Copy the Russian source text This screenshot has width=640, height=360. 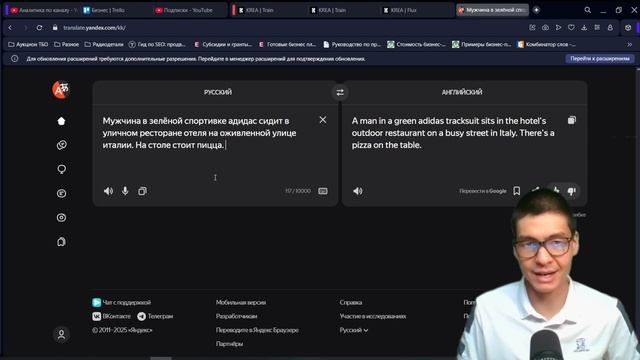[142, 191]
